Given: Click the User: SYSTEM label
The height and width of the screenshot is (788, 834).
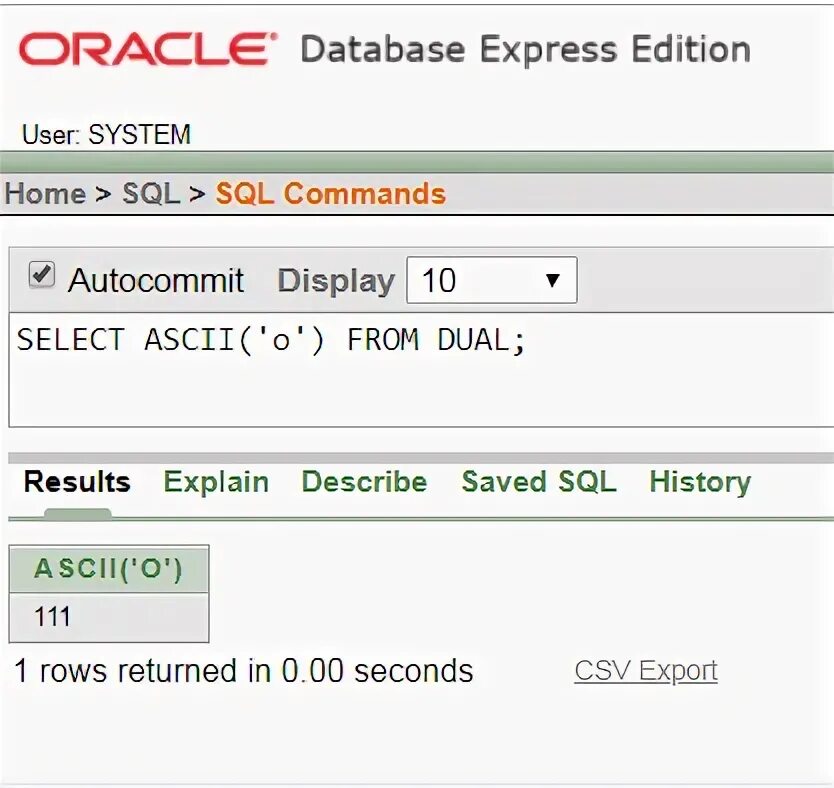Looking at the screenshot, I should [106, 135].
